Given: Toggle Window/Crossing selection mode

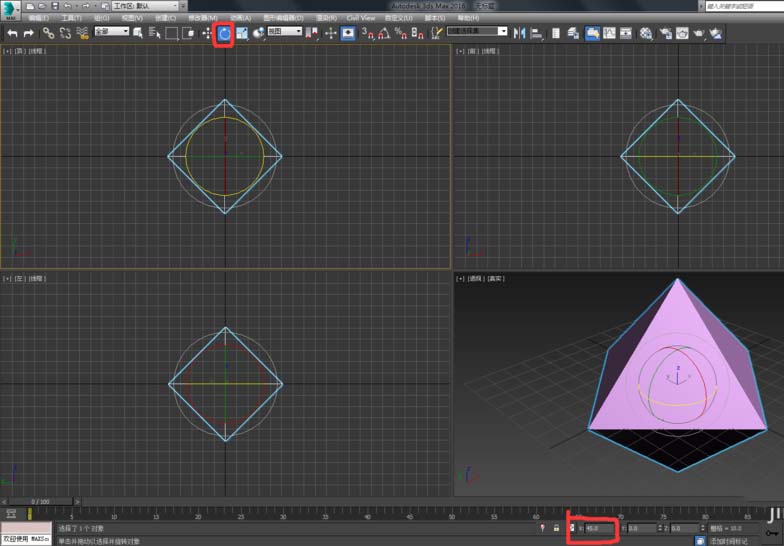Looking at the screenshot, I should pyautogui.click(x=188, y=34).
